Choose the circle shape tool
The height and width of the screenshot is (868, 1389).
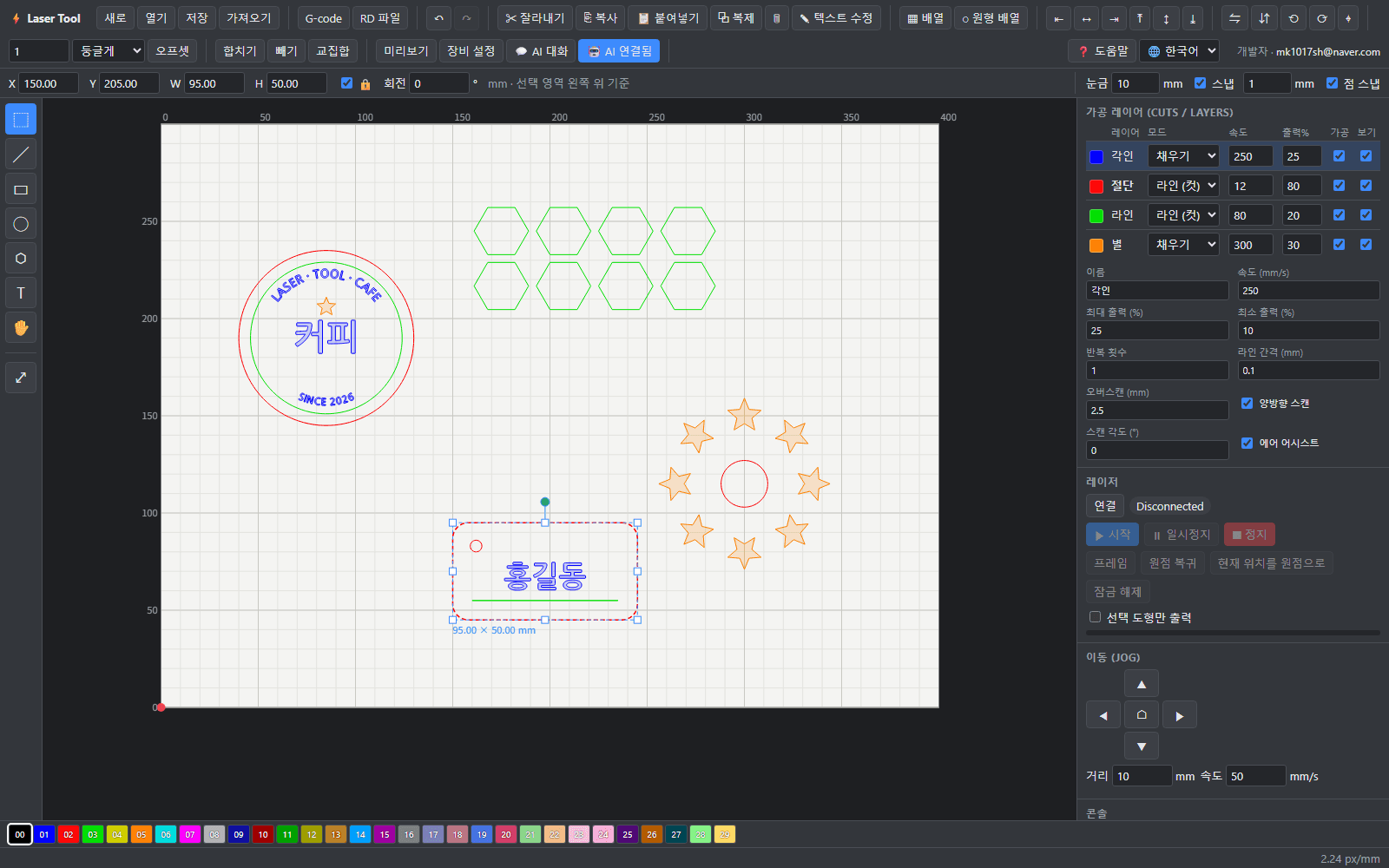[x=21, y=224]
